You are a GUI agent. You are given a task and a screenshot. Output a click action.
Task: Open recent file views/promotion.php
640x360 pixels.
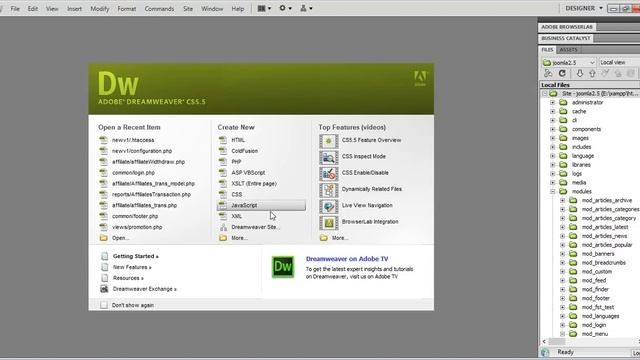tap(137, 227)
